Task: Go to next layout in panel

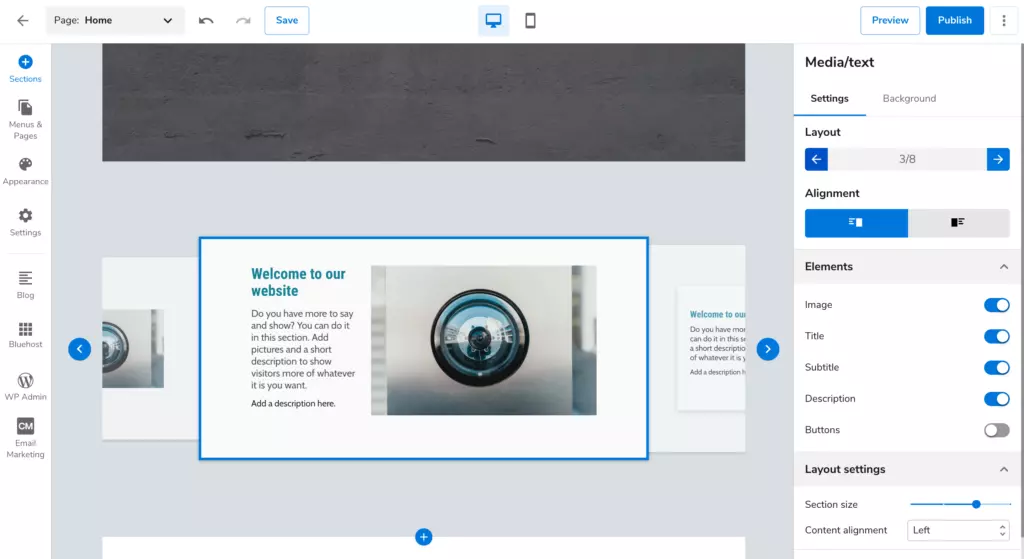Action: coord(998,159)
